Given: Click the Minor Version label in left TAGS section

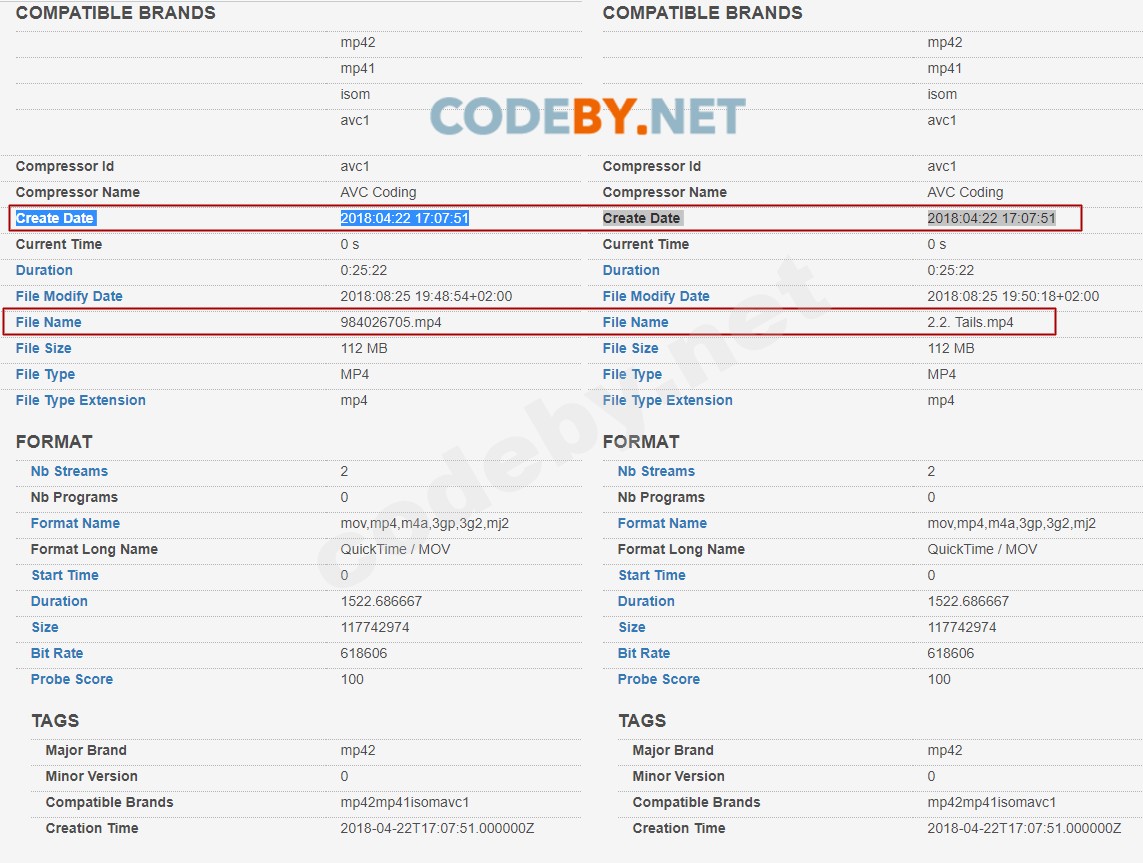Looking at the screenshot, I should [92, 776].
